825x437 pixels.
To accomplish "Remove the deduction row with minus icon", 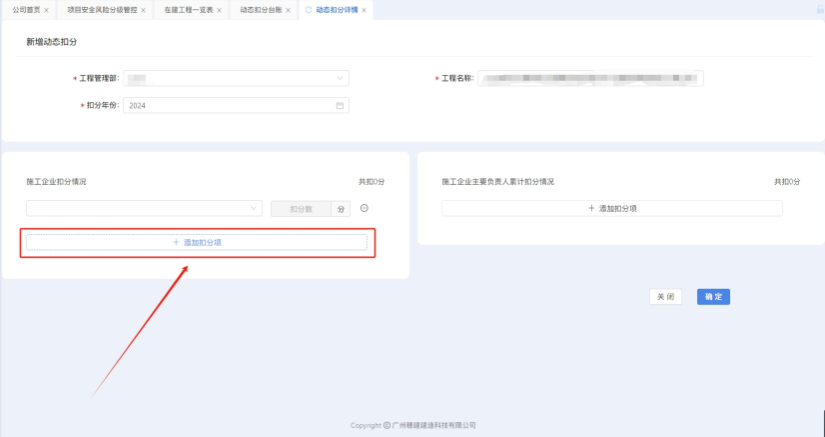I will pos(365,208).
